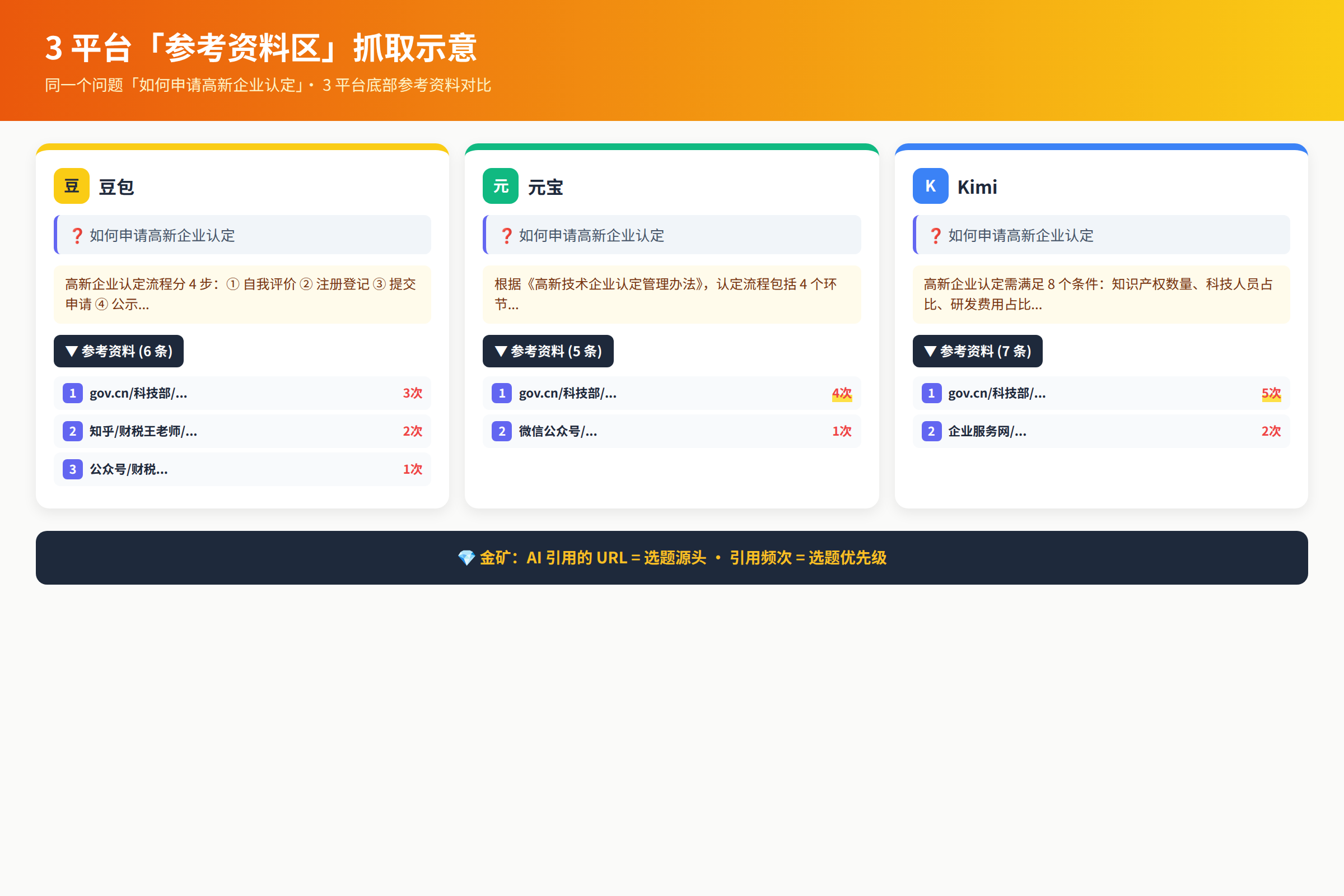Click number badge 1 in 豆包 references
Screen dimensions: 1344x896
click(73, 393)
